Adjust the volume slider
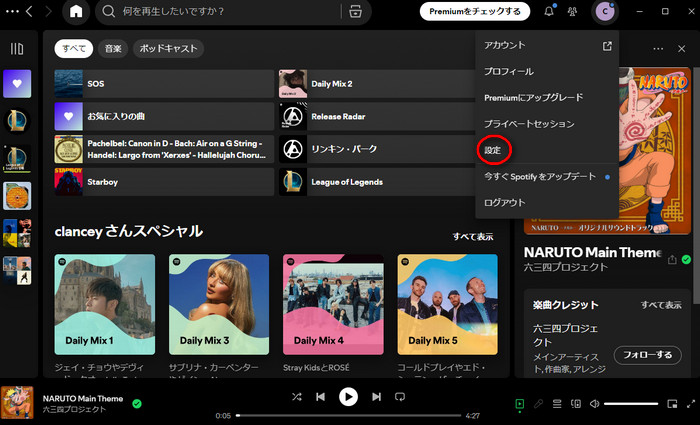The image size is (700, 425). 631,404
